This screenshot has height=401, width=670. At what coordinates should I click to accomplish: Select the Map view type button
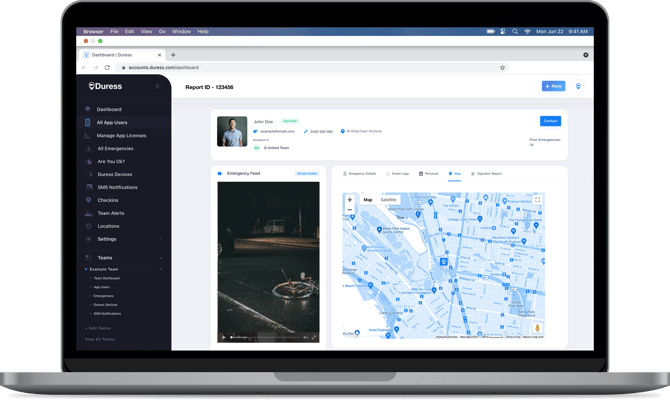(368, 200)
